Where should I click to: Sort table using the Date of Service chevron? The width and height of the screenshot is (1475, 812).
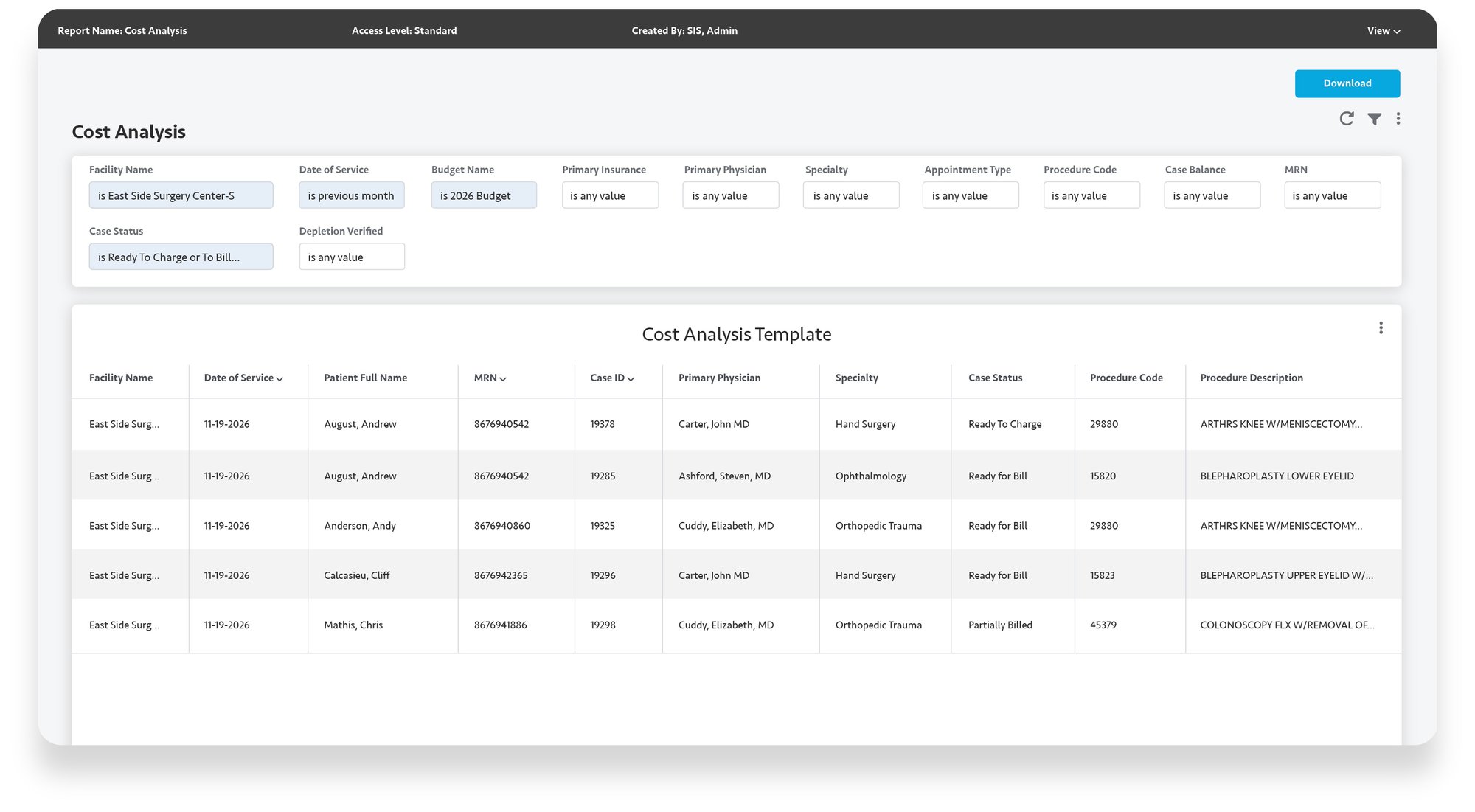(280, 378)
